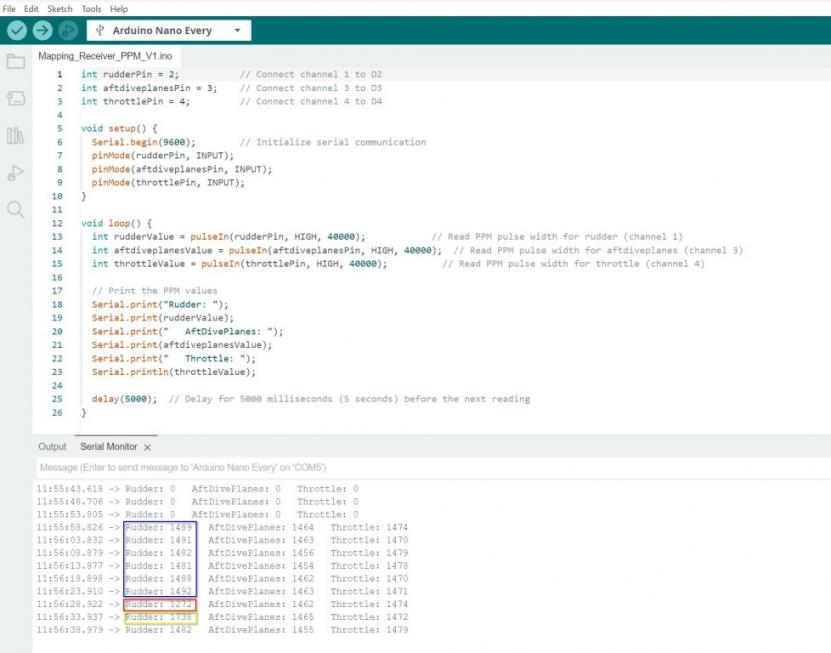
Task: Open the Debug panel in the sidebar
Action: point(15,172)
